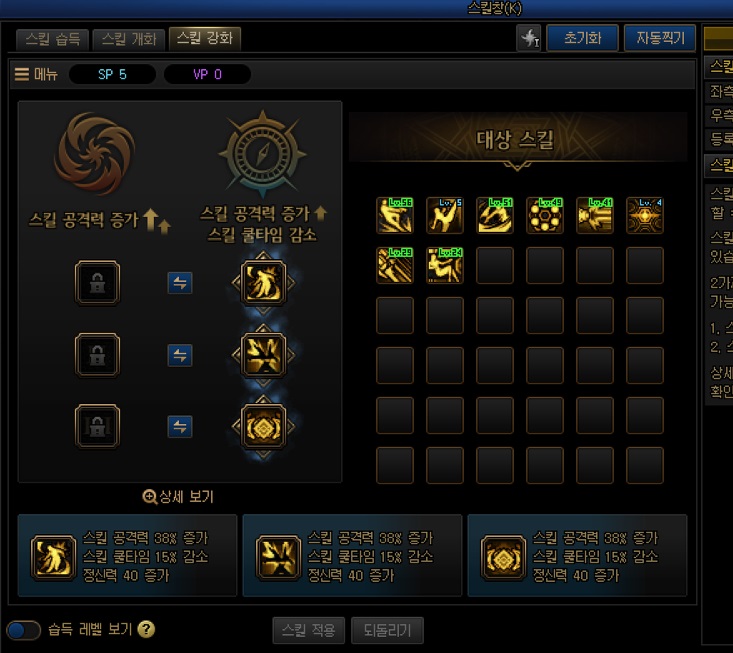Swap enhancement type for the first skill row
The image size is (733, 653).
tap(180, 283)
